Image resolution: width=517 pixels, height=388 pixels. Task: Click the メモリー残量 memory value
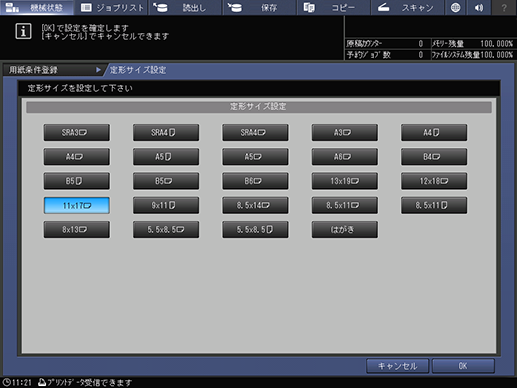pos(496,44)
